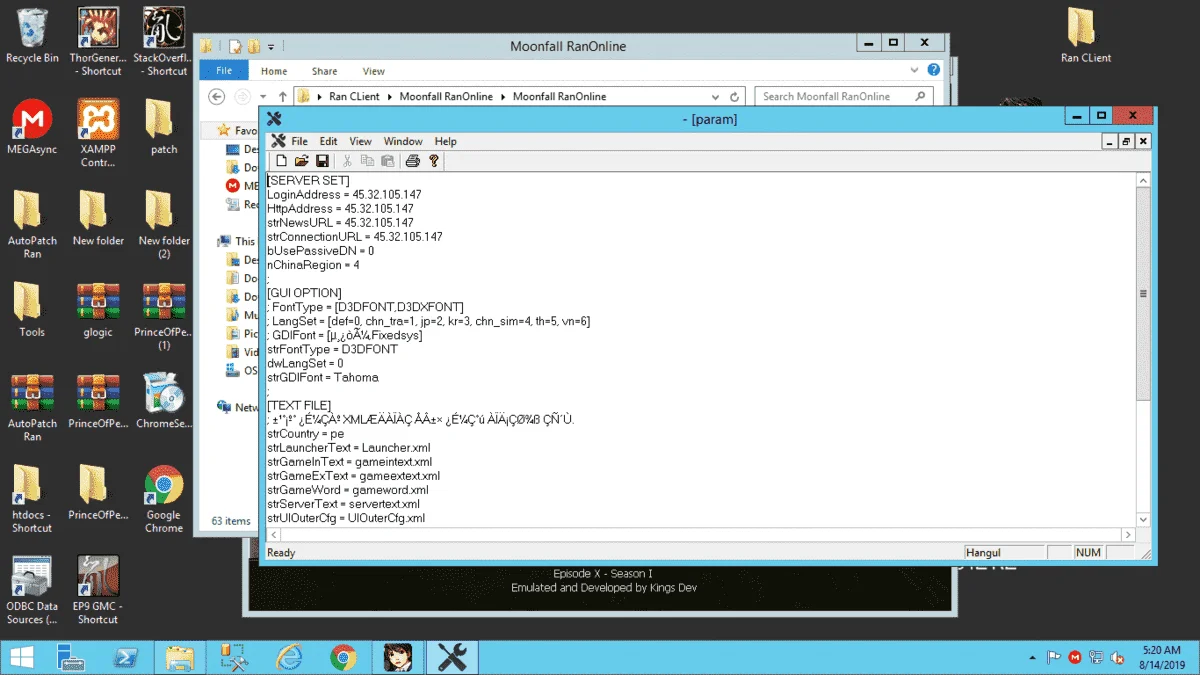Screen dimensions: 1200x675
Task: Restore the inner param document window
Action: 1126,142
